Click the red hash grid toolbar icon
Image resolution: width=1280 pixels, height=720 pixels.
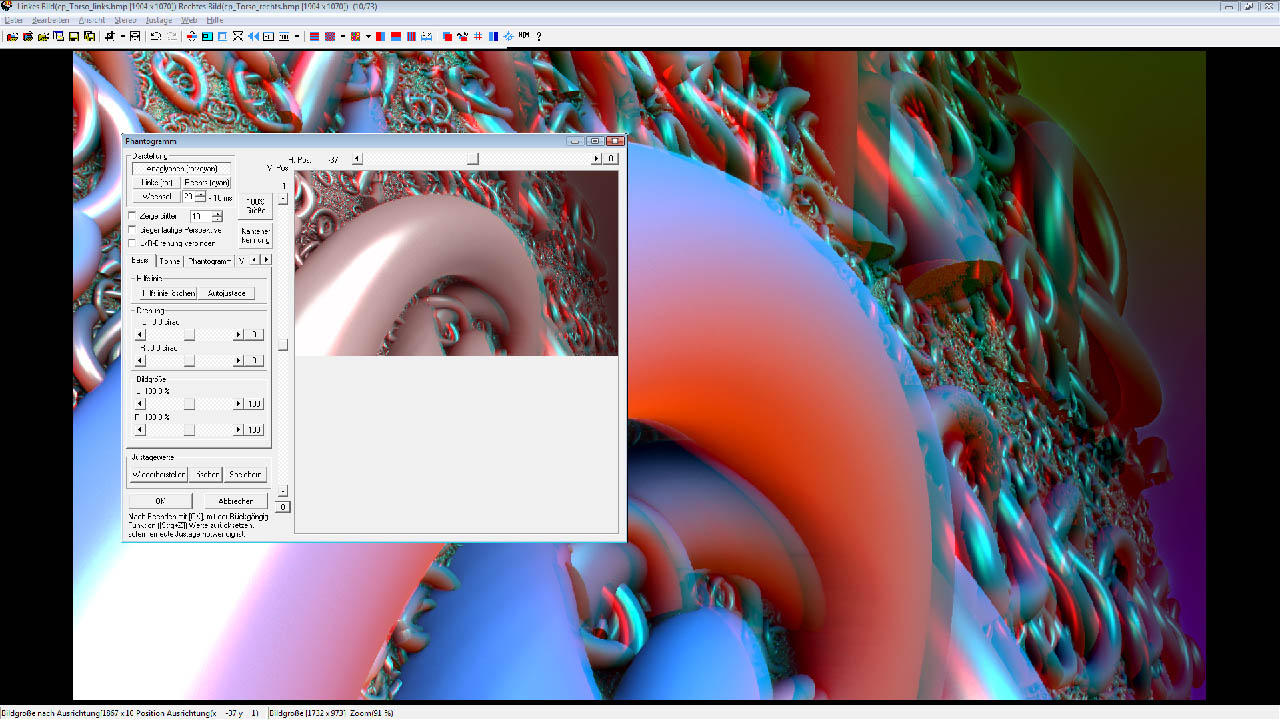click(478, 36)
